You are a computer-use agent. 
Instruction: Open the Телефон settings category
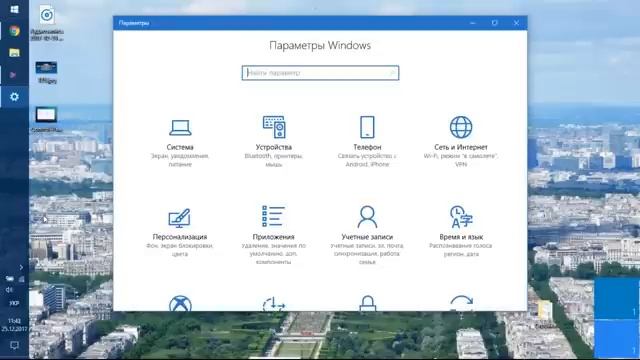tap(367, 142)
